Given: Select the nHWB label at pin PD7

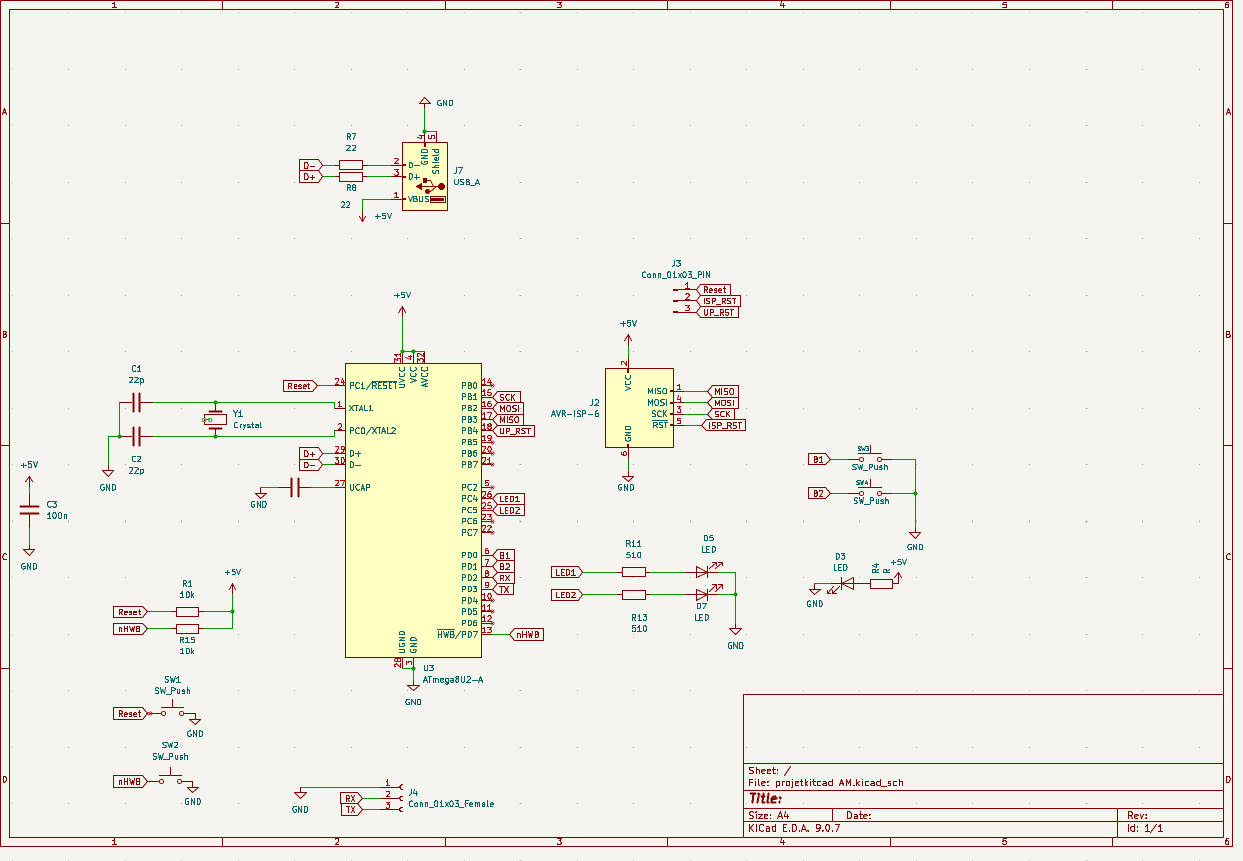Looking at the screenshot, I should [527, 634].
